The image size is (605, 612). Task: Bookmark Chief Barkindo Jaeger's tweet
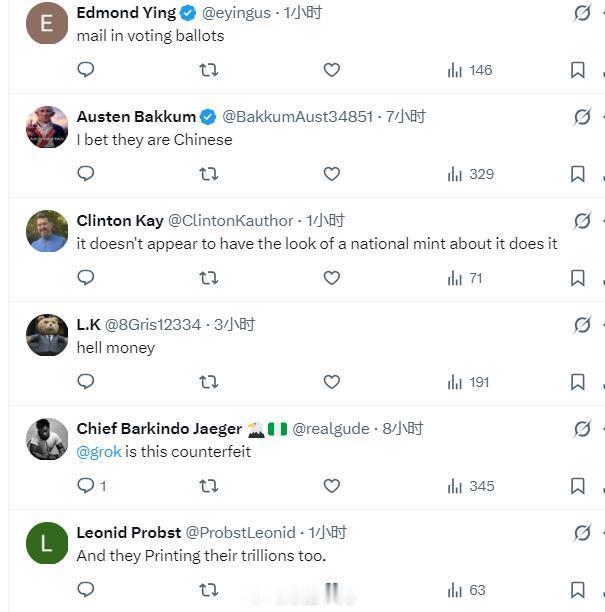pos(577,486)
